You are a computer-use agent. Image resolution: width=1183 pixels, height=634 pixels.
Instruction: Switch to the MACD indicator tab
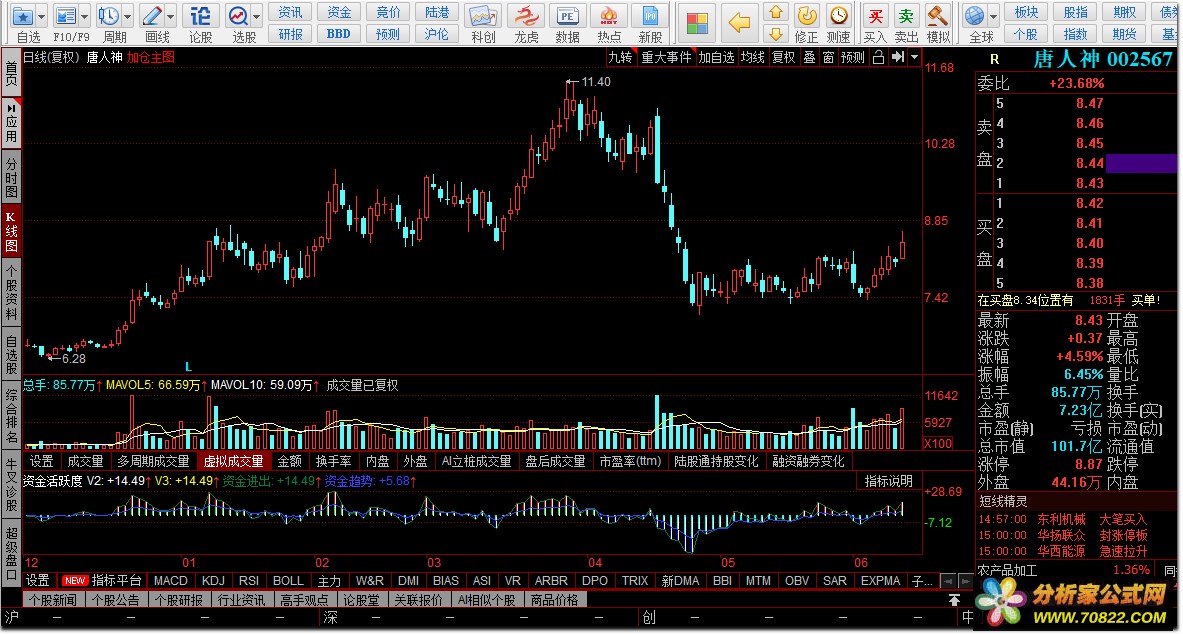point(171,581)
